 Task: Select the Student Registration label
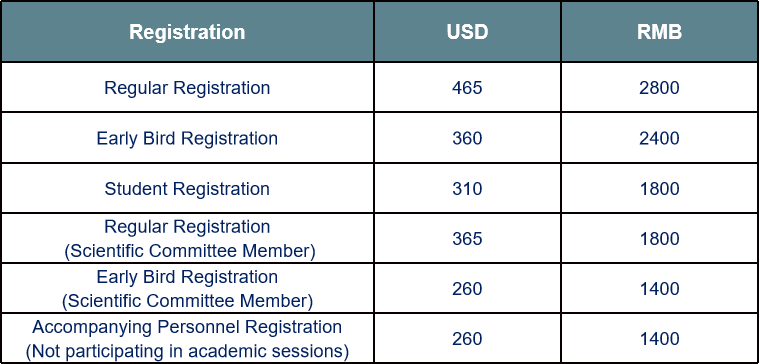pyautogui.click(x=187, y=189)
